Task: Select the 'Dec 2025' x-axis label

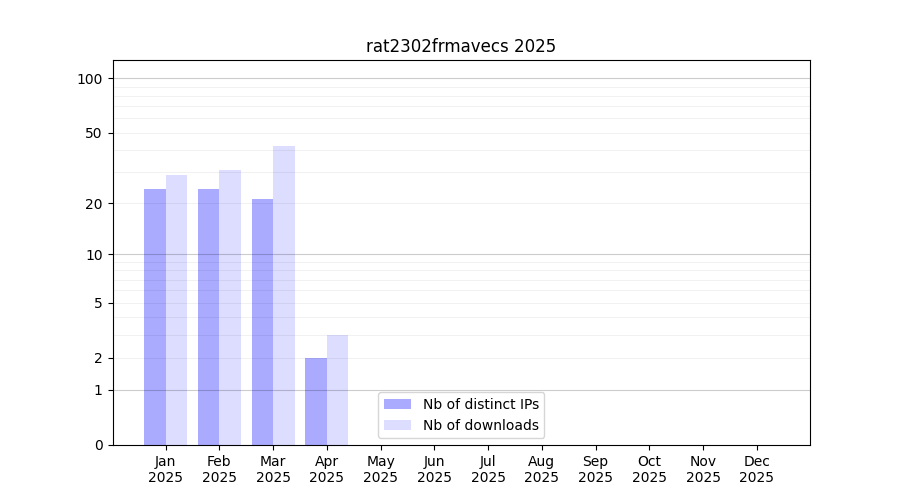Action: click(x=756, y=469)
